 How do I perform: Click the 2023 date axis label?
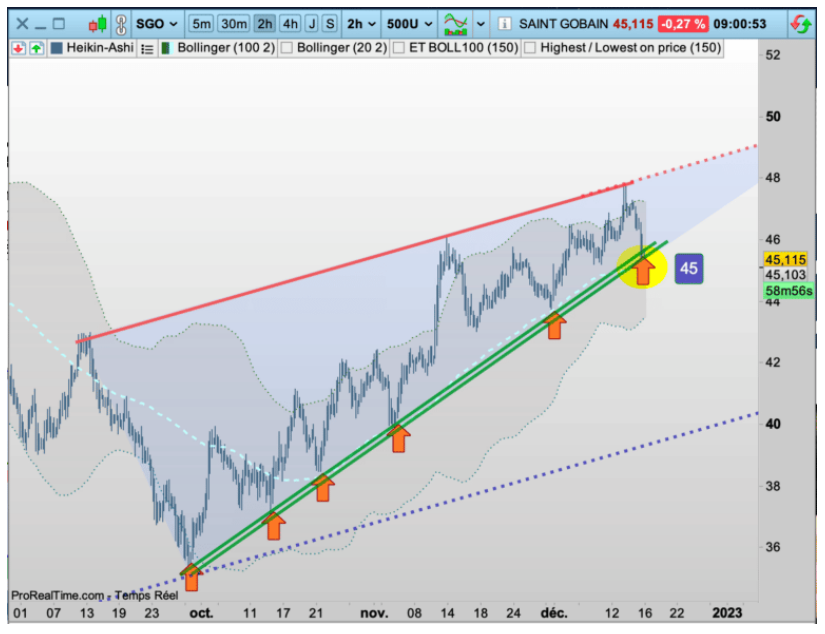tap(727, 613)
